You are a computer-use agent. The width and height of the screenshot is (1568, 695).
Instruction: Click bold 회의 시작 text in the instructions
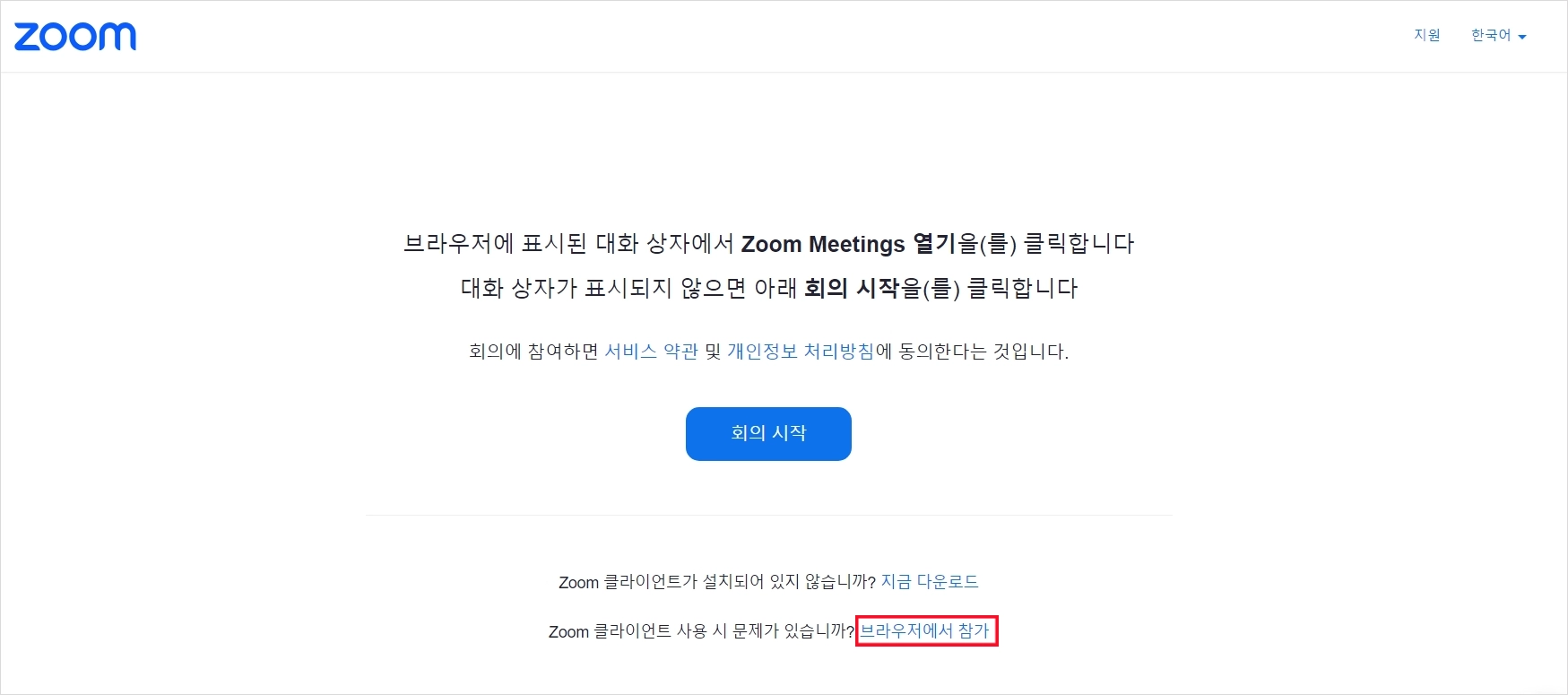coord(851,288)
